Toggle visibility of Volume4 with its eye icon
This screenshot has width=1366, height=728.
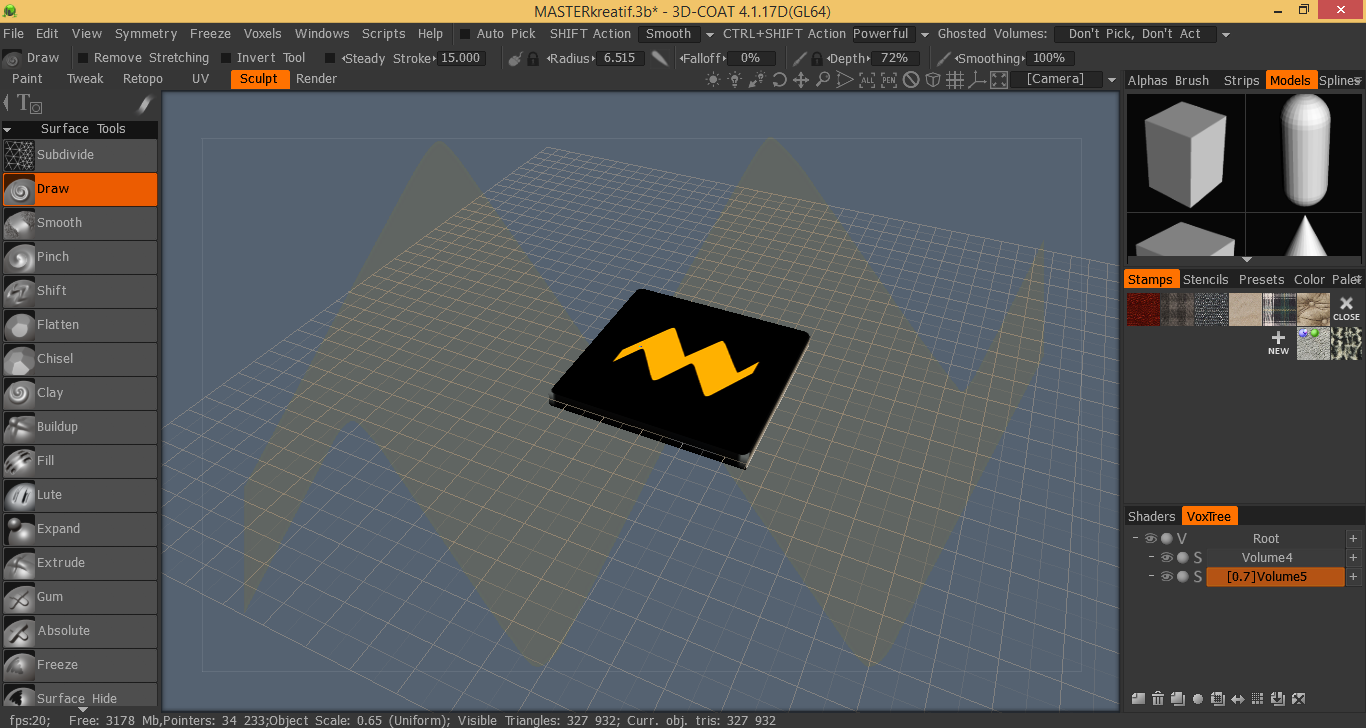(x=1166, y=557)
